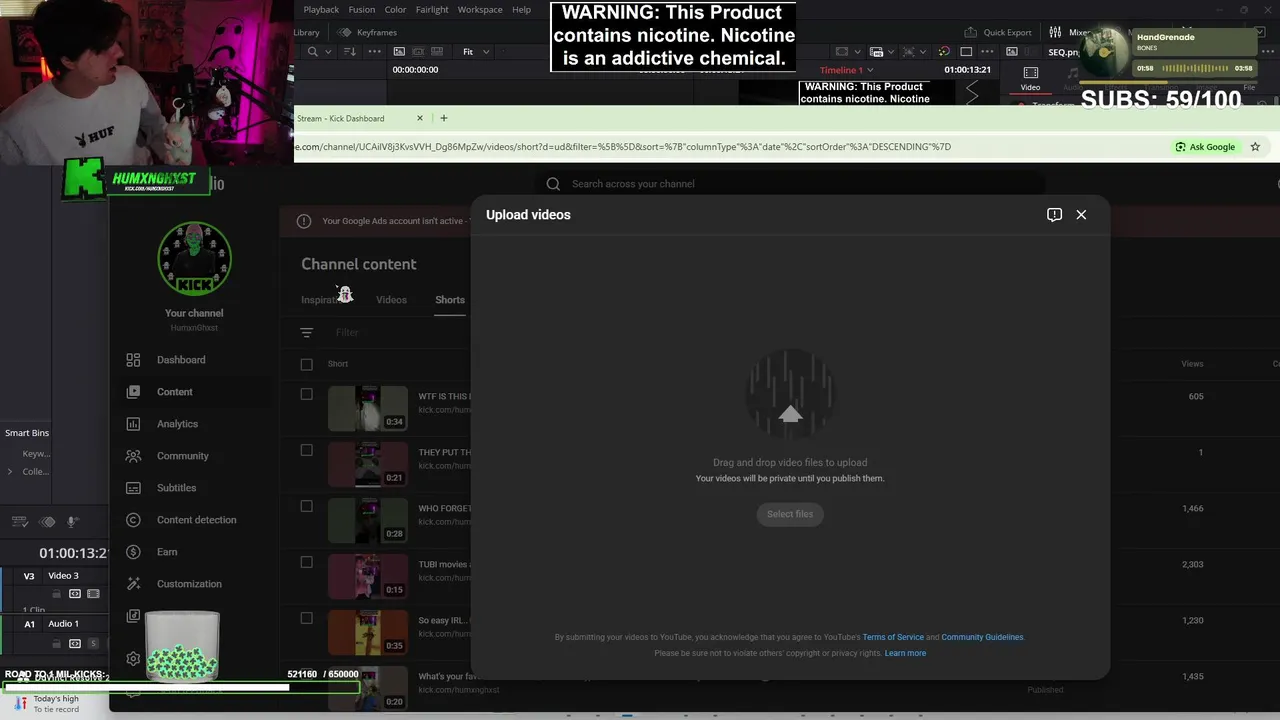This screenshot has width=1280, height=720.
Task: Click the Select files button
Action: 790,514
